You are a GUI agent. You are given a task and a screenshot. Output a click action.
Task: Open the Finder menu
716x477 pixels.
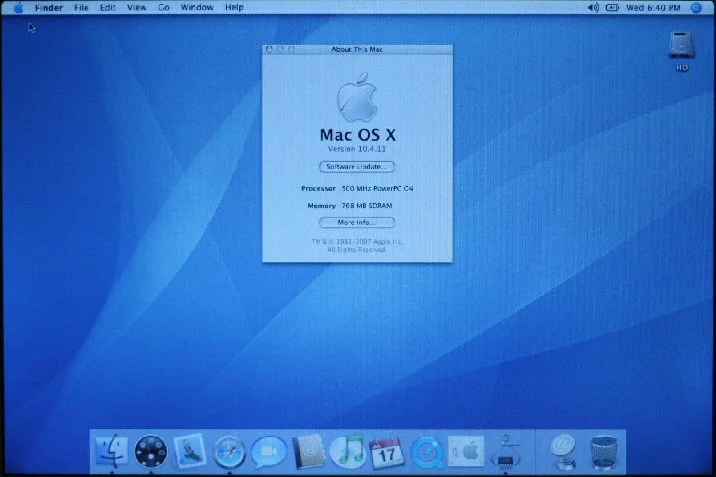tap(49, 8)
